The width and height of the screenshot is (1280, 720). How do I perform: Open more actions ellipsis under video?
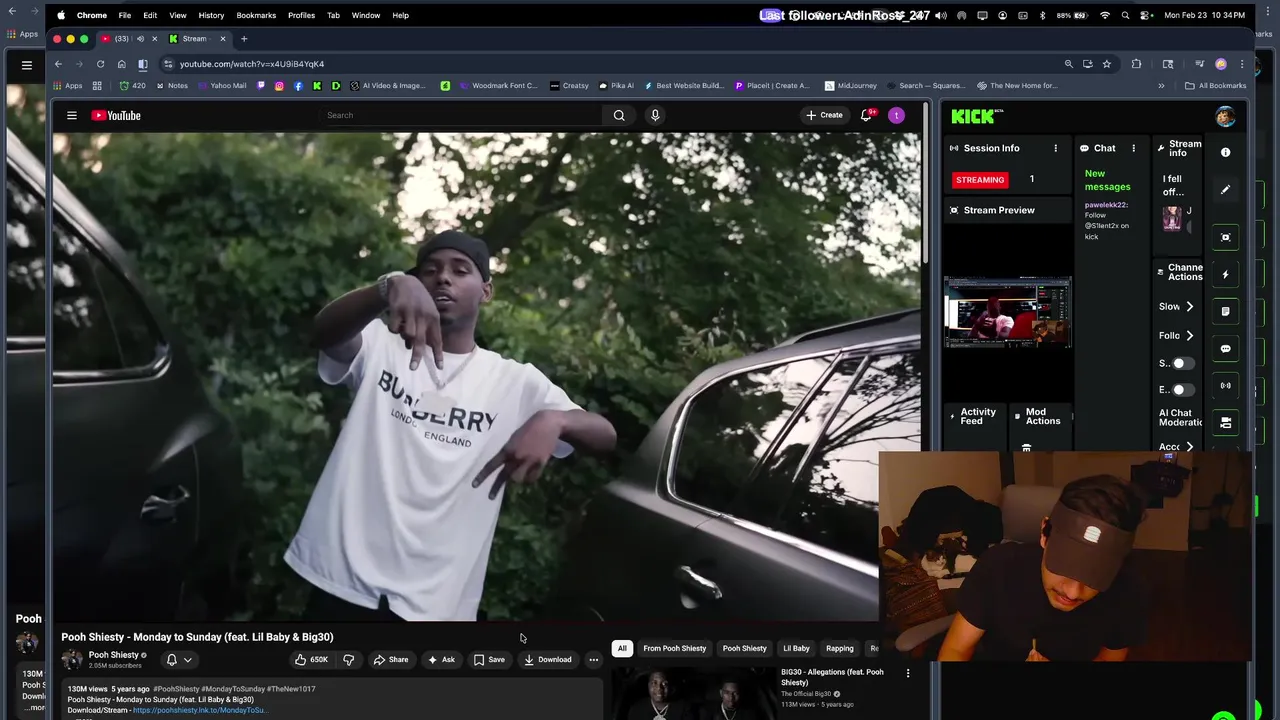(x=593, y=659)
